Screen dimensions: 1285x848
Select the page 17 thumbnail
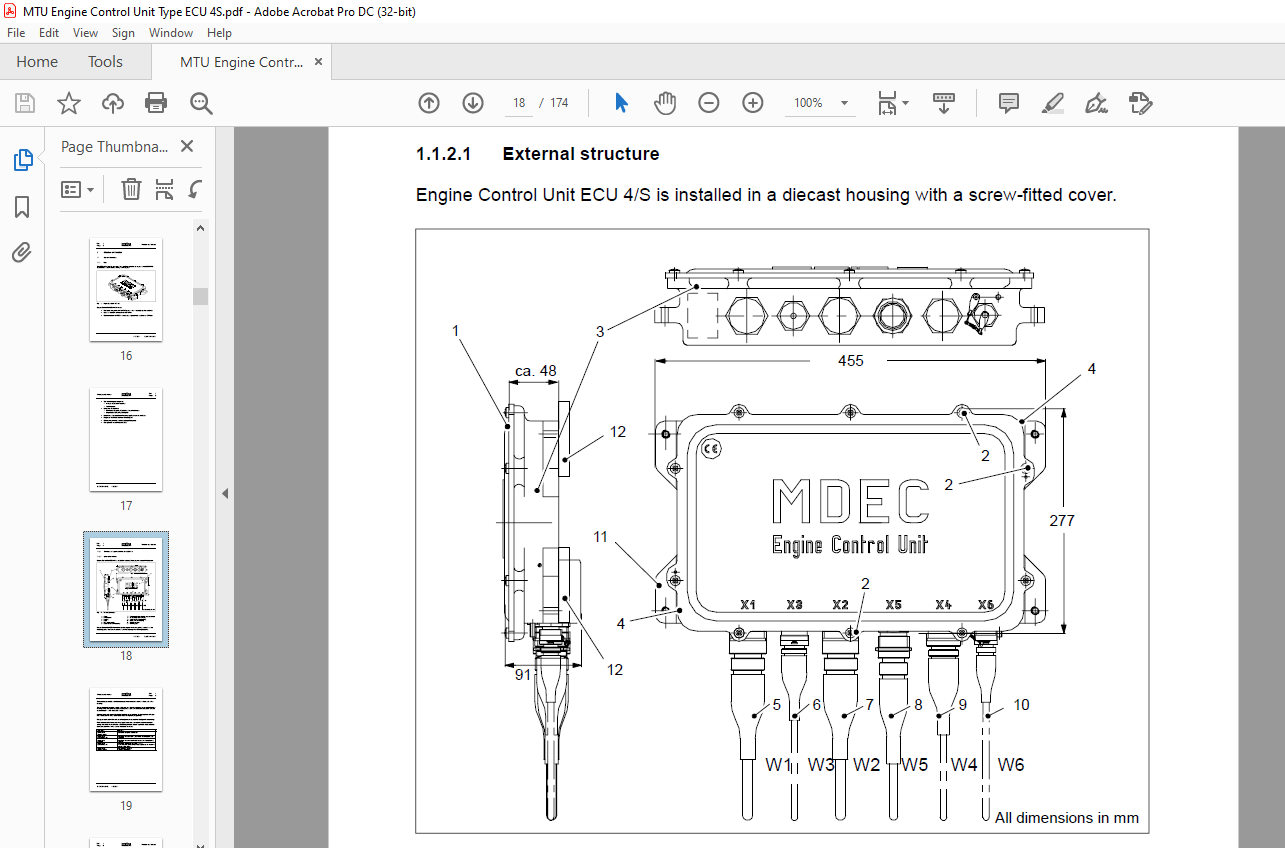click(x=126, y=440)
